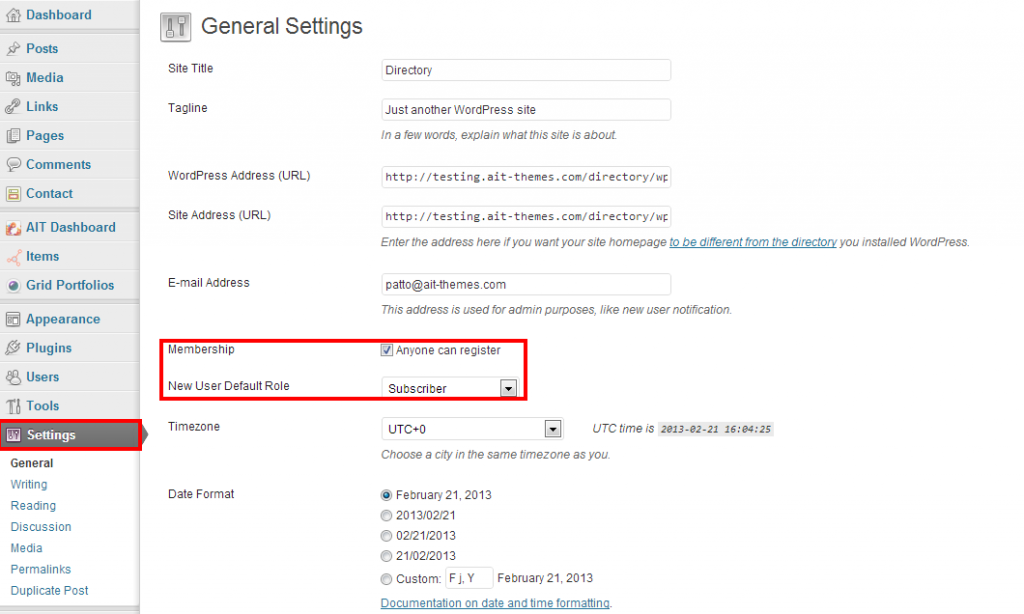Click the Comments speech bubble icon
Image resolution: width=1024 pixels, height=614 pixels.
coord(14,165)
